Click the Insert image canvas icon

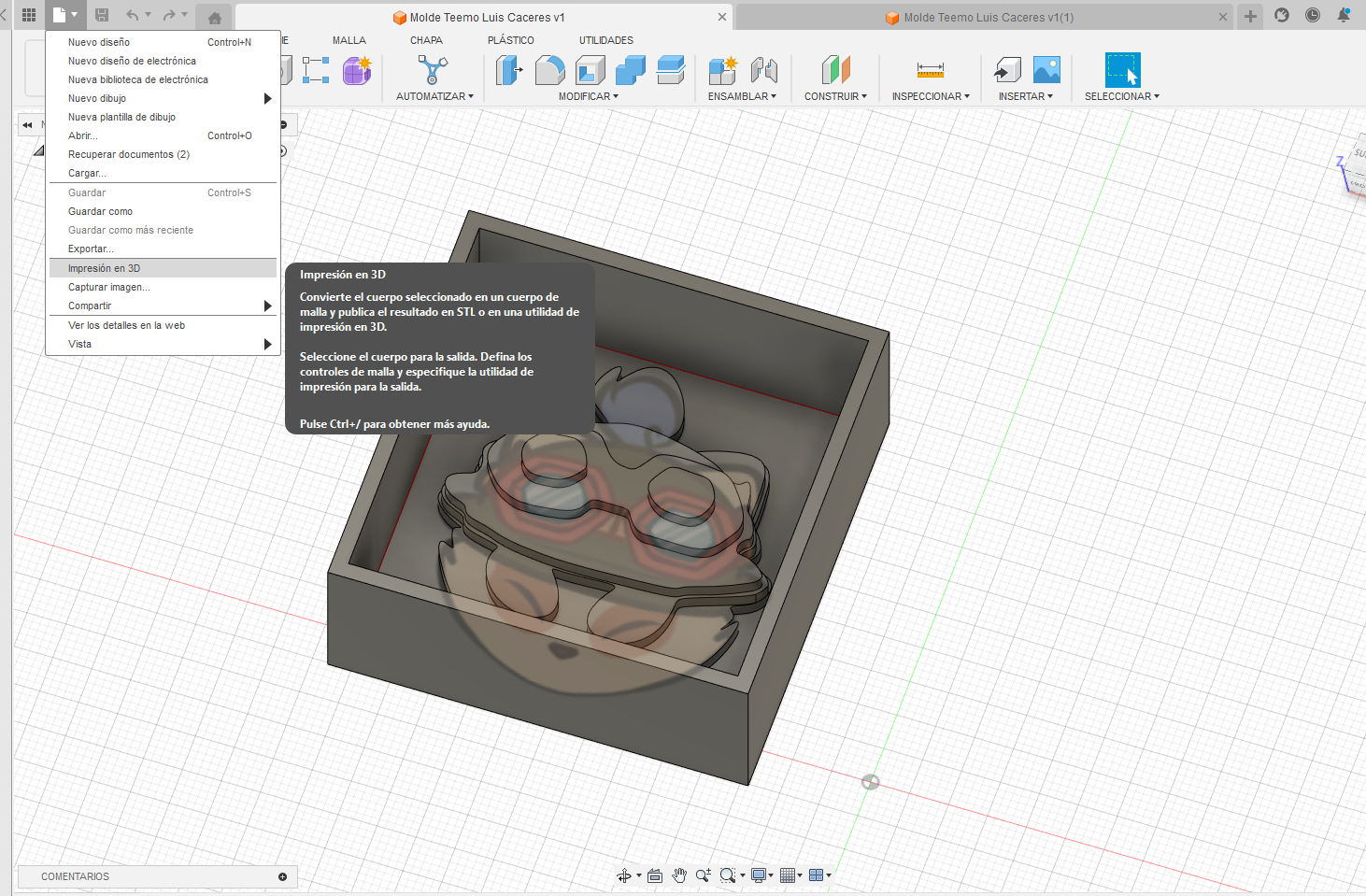[1046, 70]
